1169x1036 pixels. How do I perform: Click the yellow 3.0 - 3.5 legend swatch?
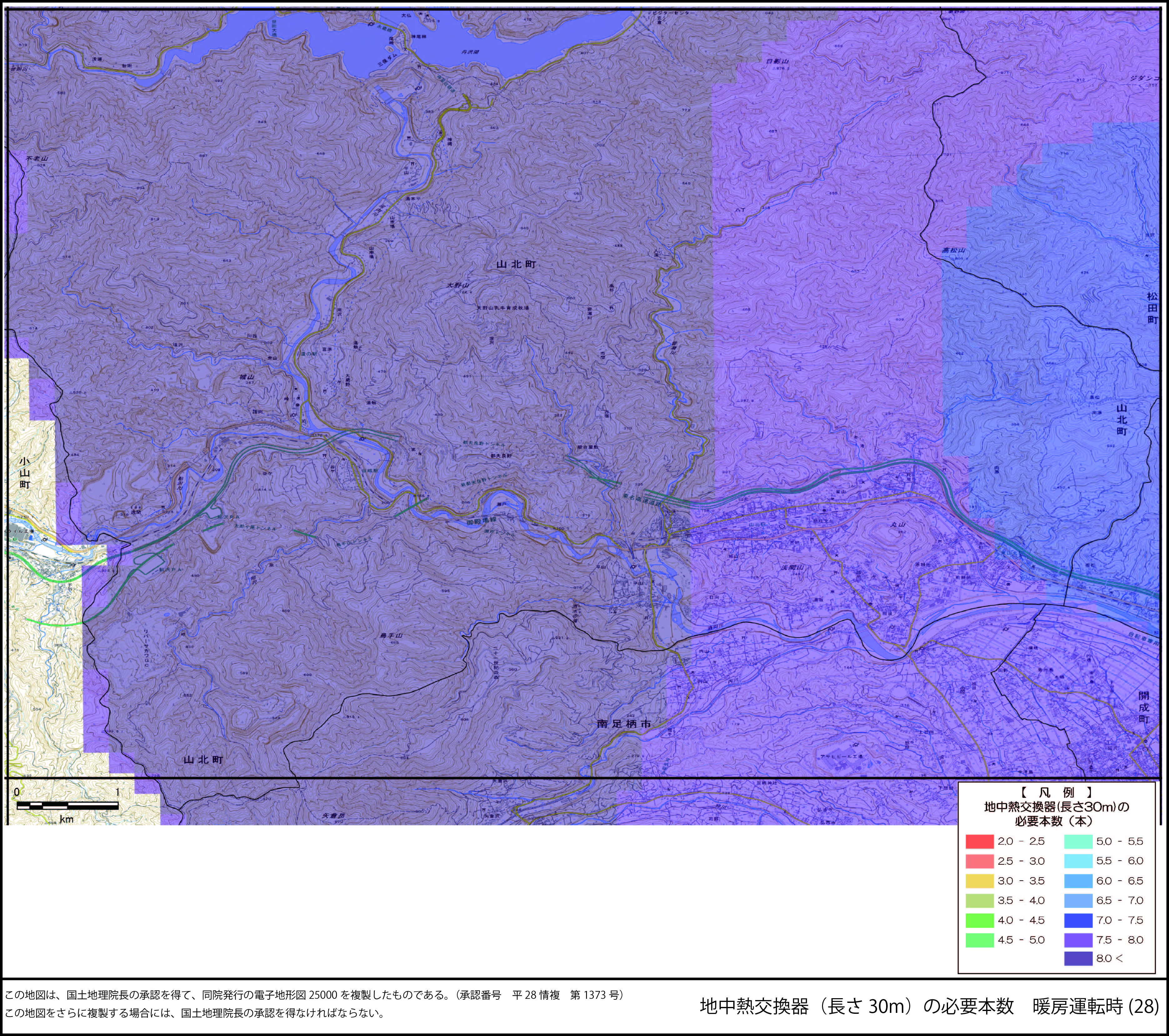click(x=980, y=881)
